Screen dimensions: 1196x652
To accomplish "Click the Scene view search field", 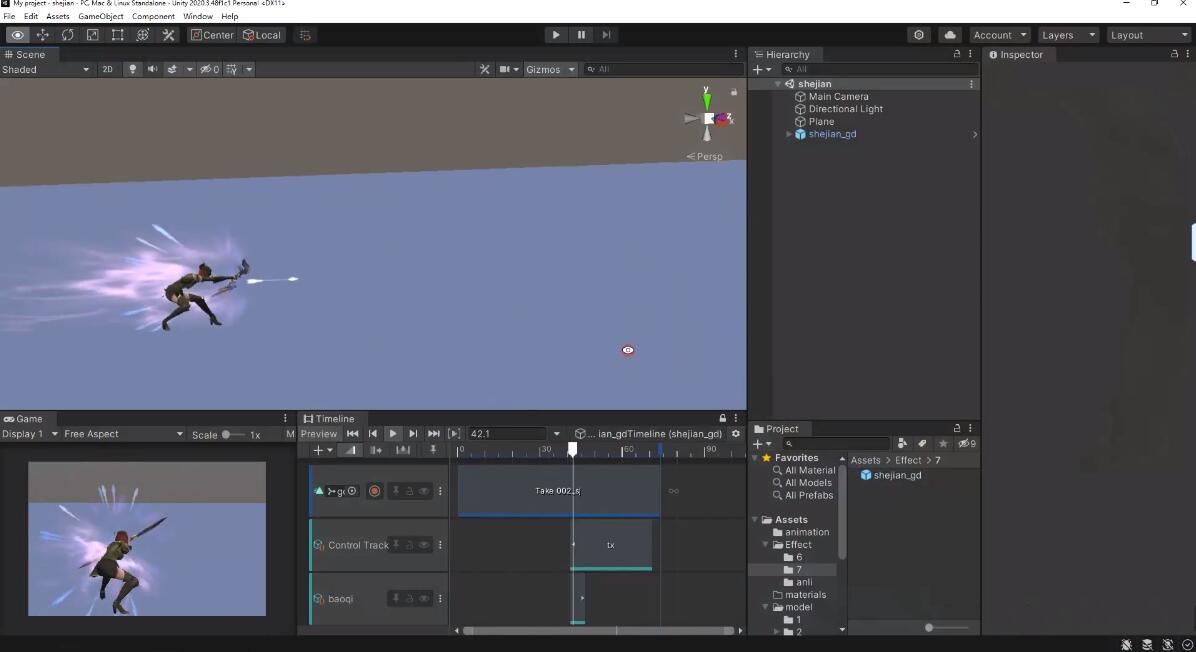I will click(x=662, y=69).
